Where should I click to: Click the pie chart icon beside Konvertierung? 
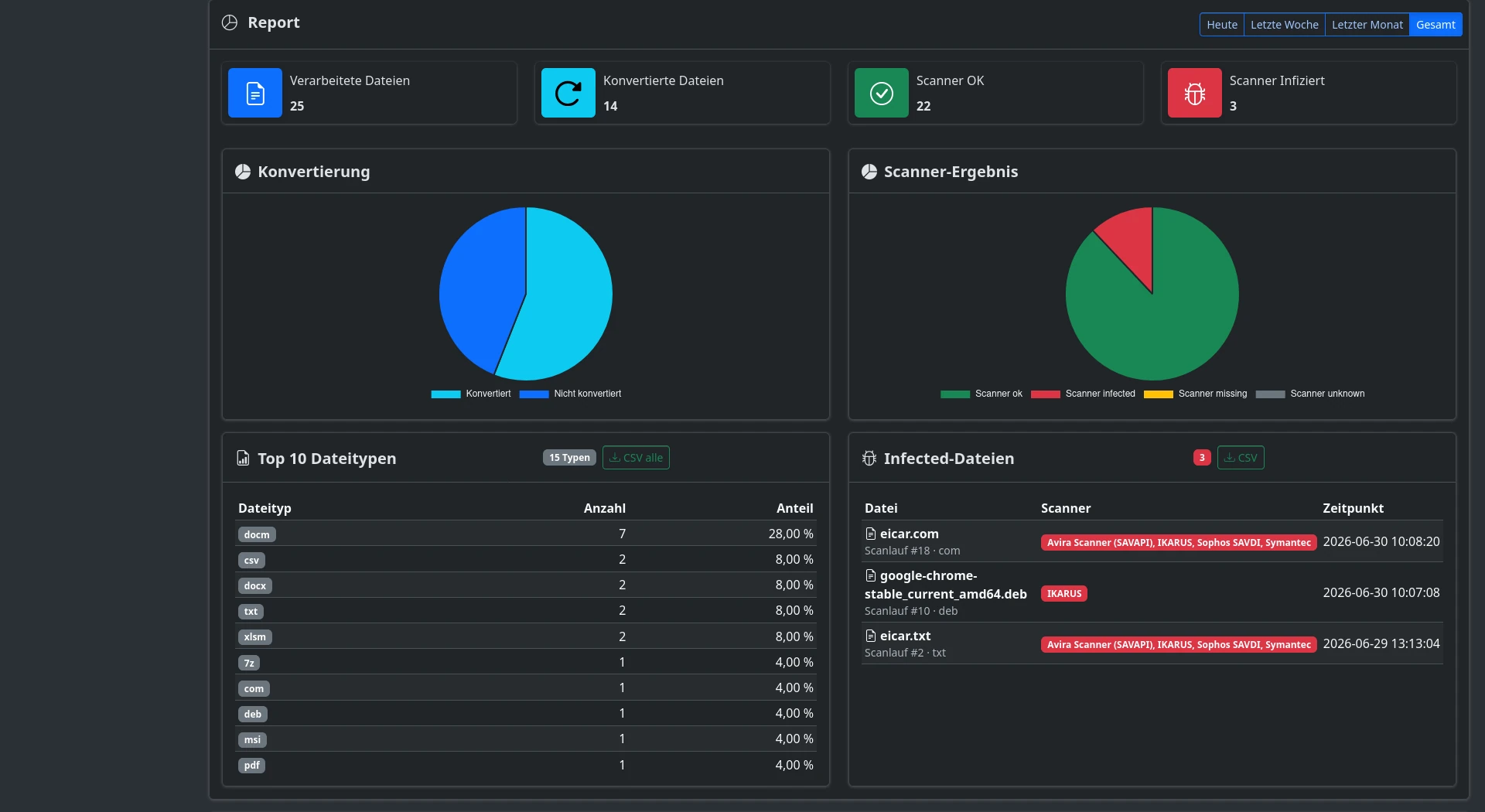tap(243, 172)
